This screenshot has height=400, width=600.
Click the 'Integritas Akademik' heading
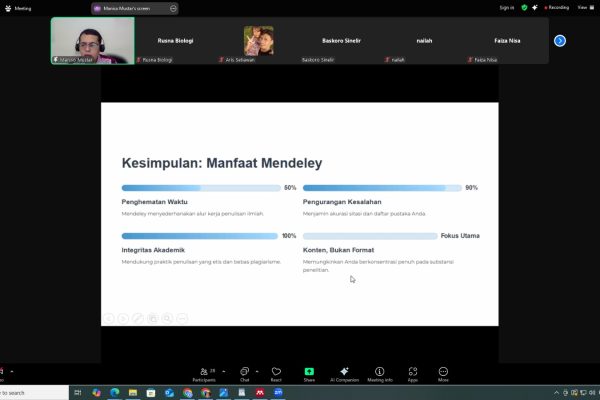[153, 250]
